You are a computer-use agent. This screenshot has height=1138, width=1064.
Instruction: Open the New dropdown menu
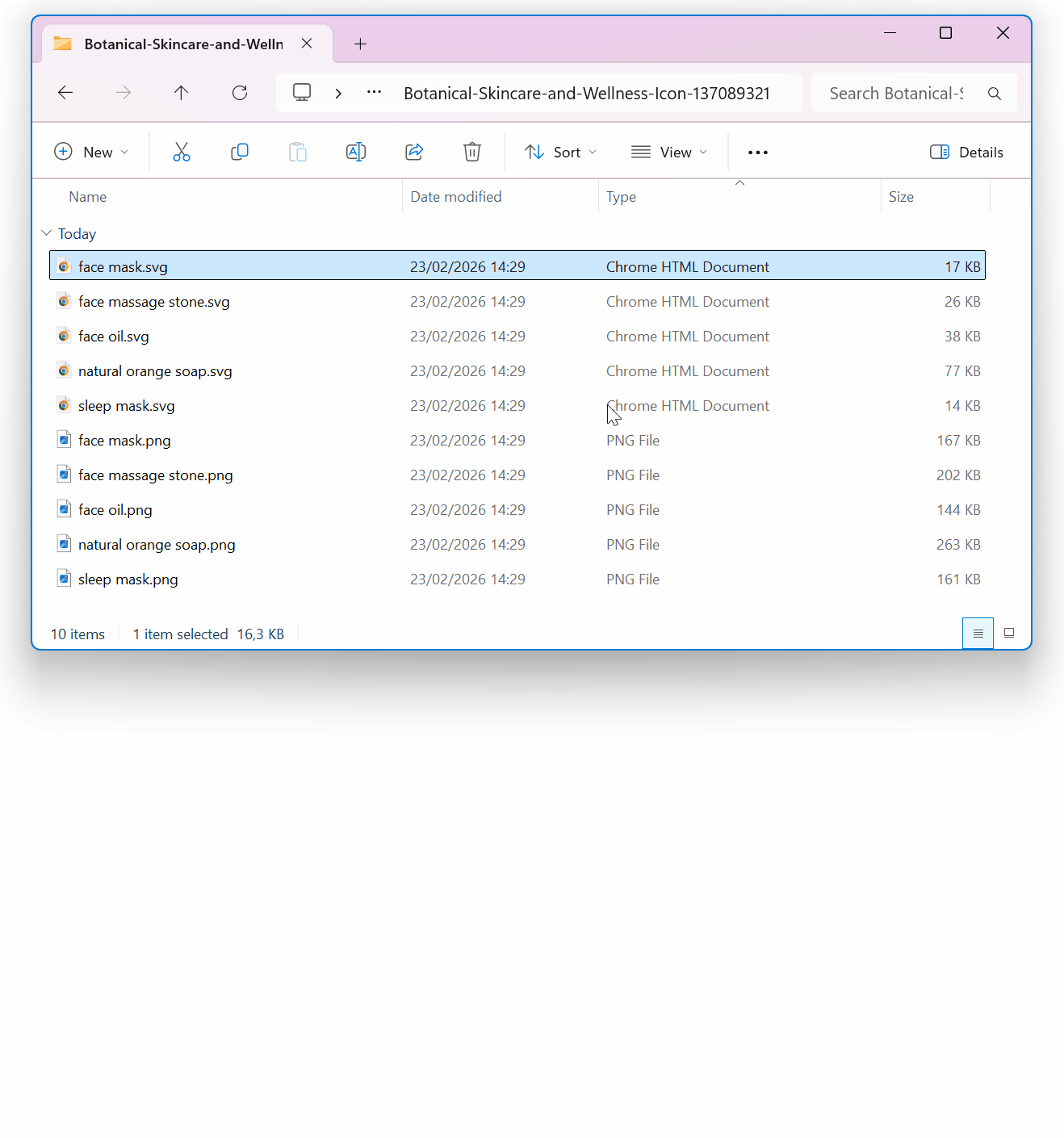point(90,153)
